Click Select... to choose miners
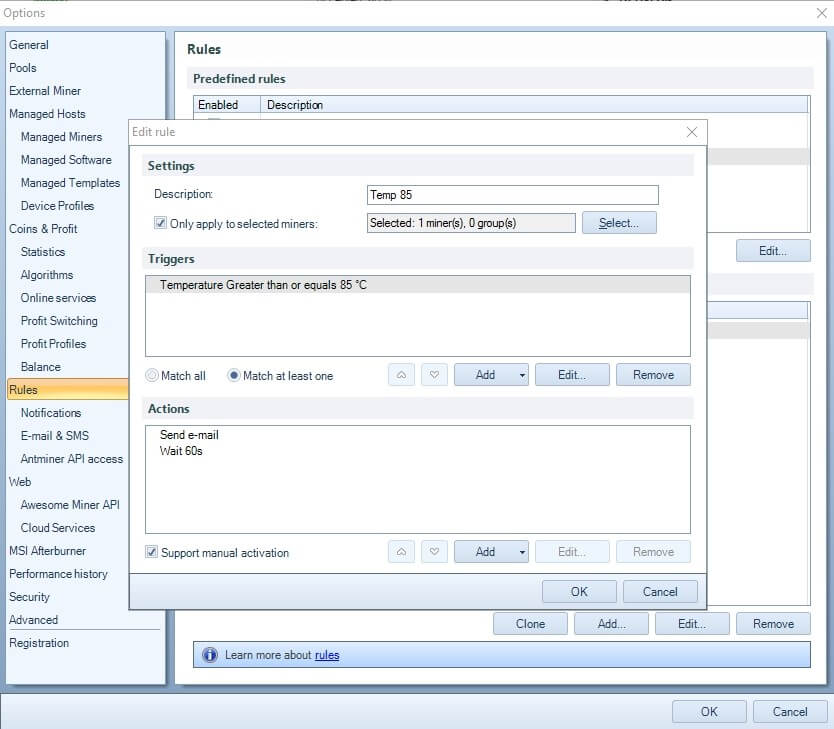Viewport: 834px width, 729px height. (x=619, y=223)
